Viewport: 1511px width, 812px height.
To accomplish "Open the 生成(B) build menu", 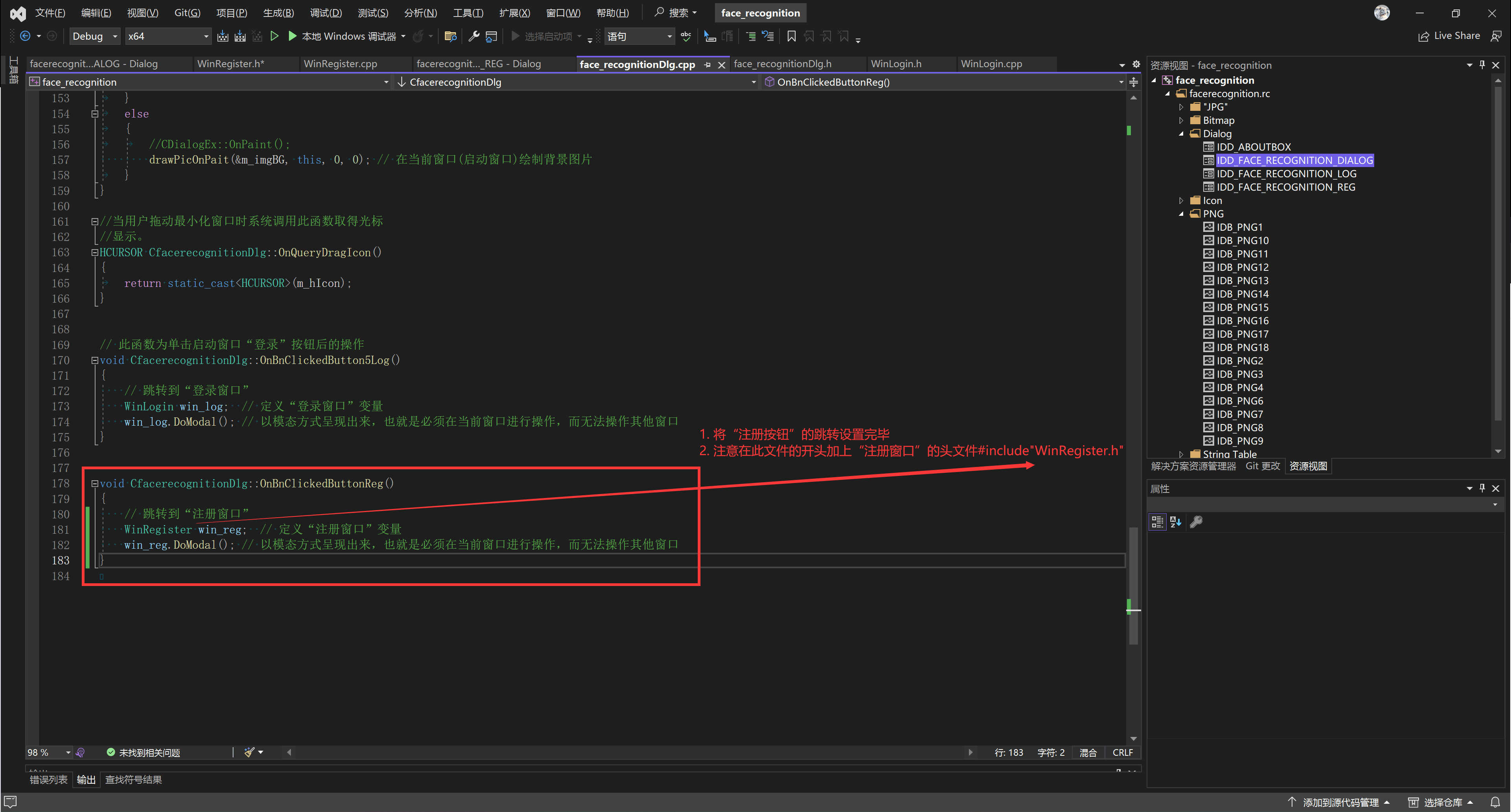I will coord(278,13).
